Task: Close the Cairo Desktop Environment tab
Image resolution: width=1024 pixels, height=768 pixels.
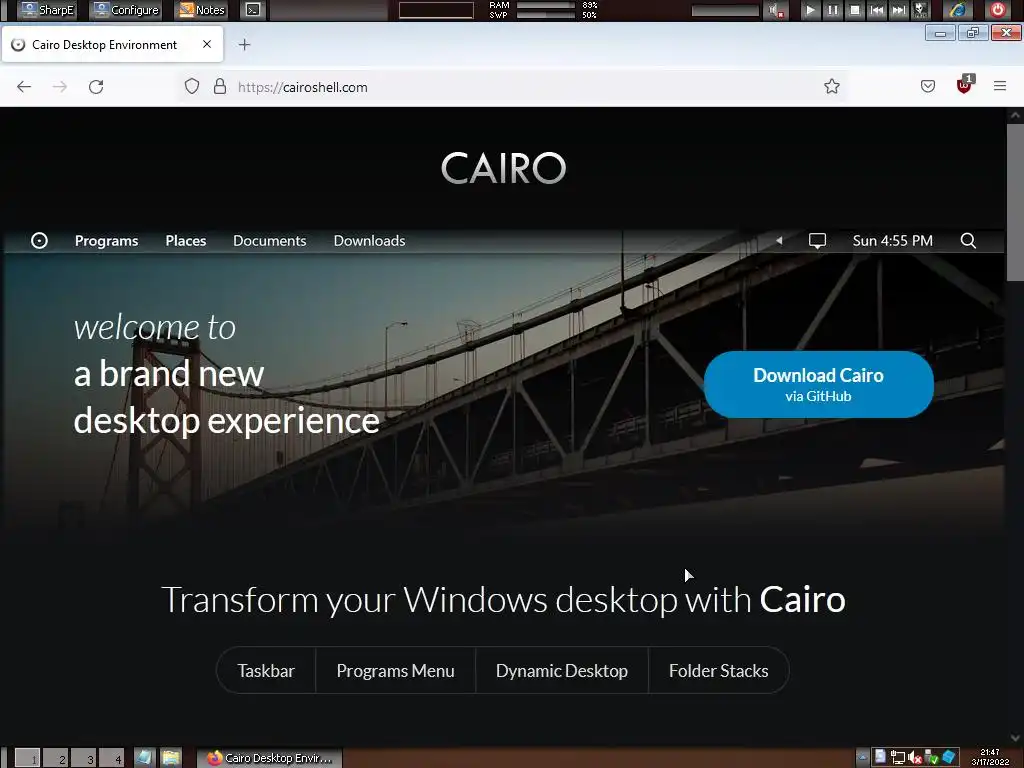Action: pyautogui.click(x=207, y=44)
